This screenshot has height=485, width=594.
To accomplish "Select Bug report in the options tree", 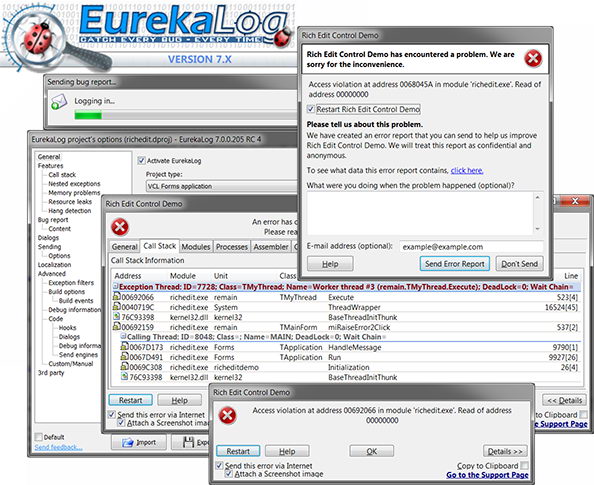I will [53, 220].
